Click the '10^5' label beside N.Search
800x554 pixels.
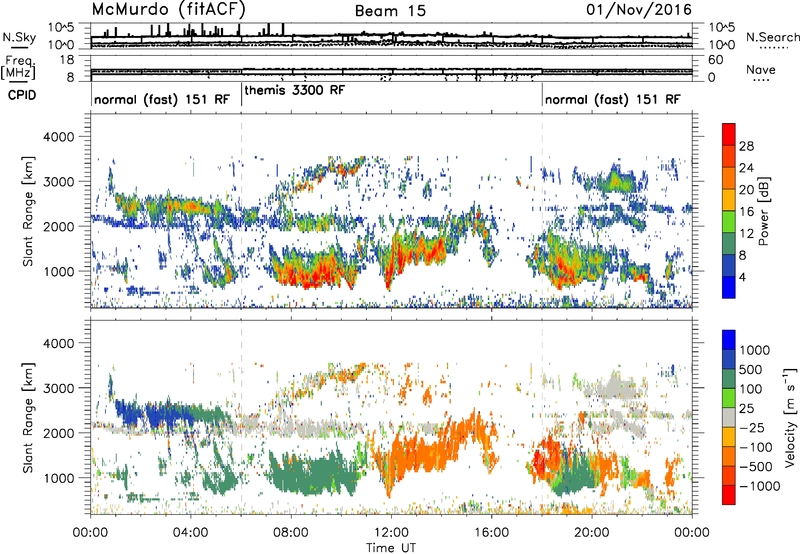pyautogui.click(x=721, y=27)
